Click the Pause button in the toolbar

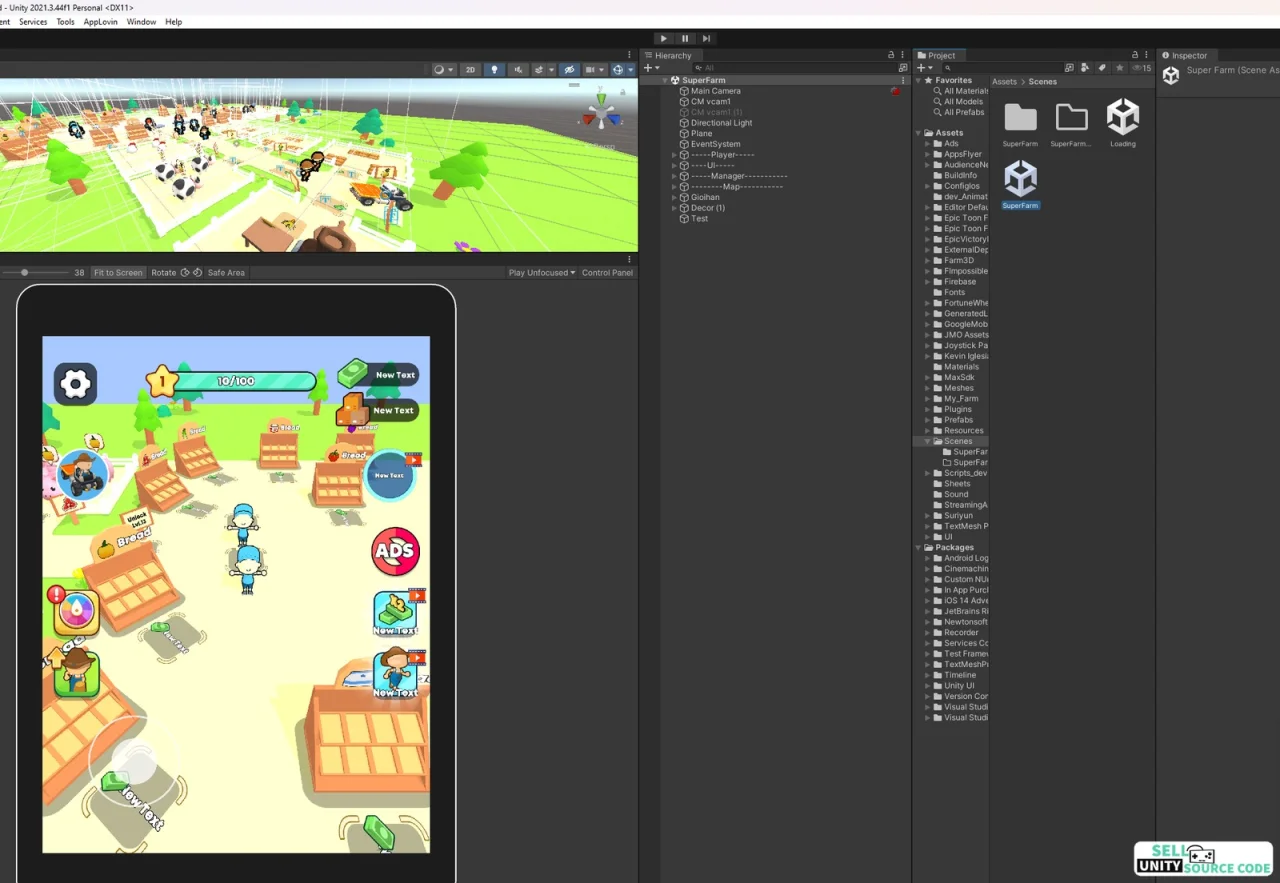click(x=685, y=38)
